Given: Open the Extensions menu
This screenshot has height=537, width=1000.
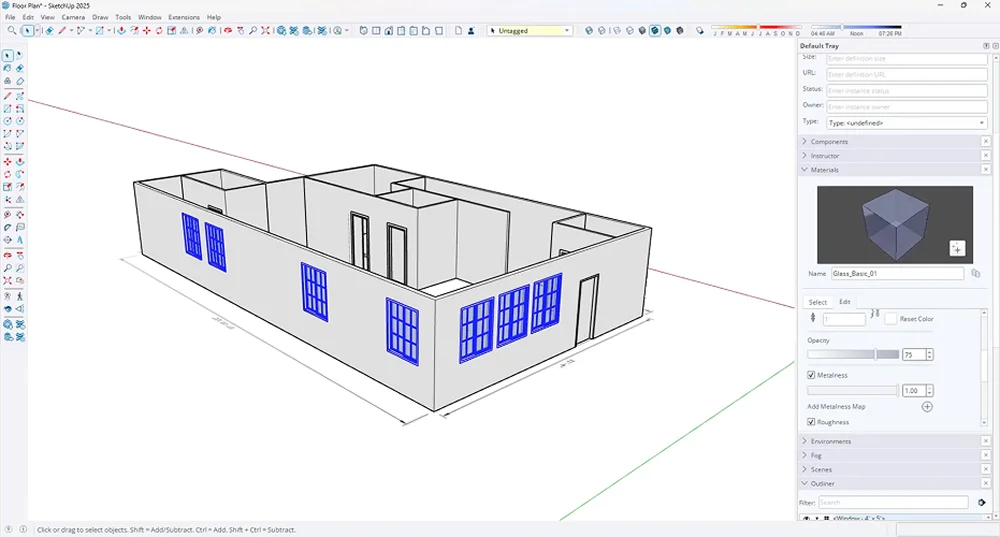Looking at the screenshot, I should (183, 17).
